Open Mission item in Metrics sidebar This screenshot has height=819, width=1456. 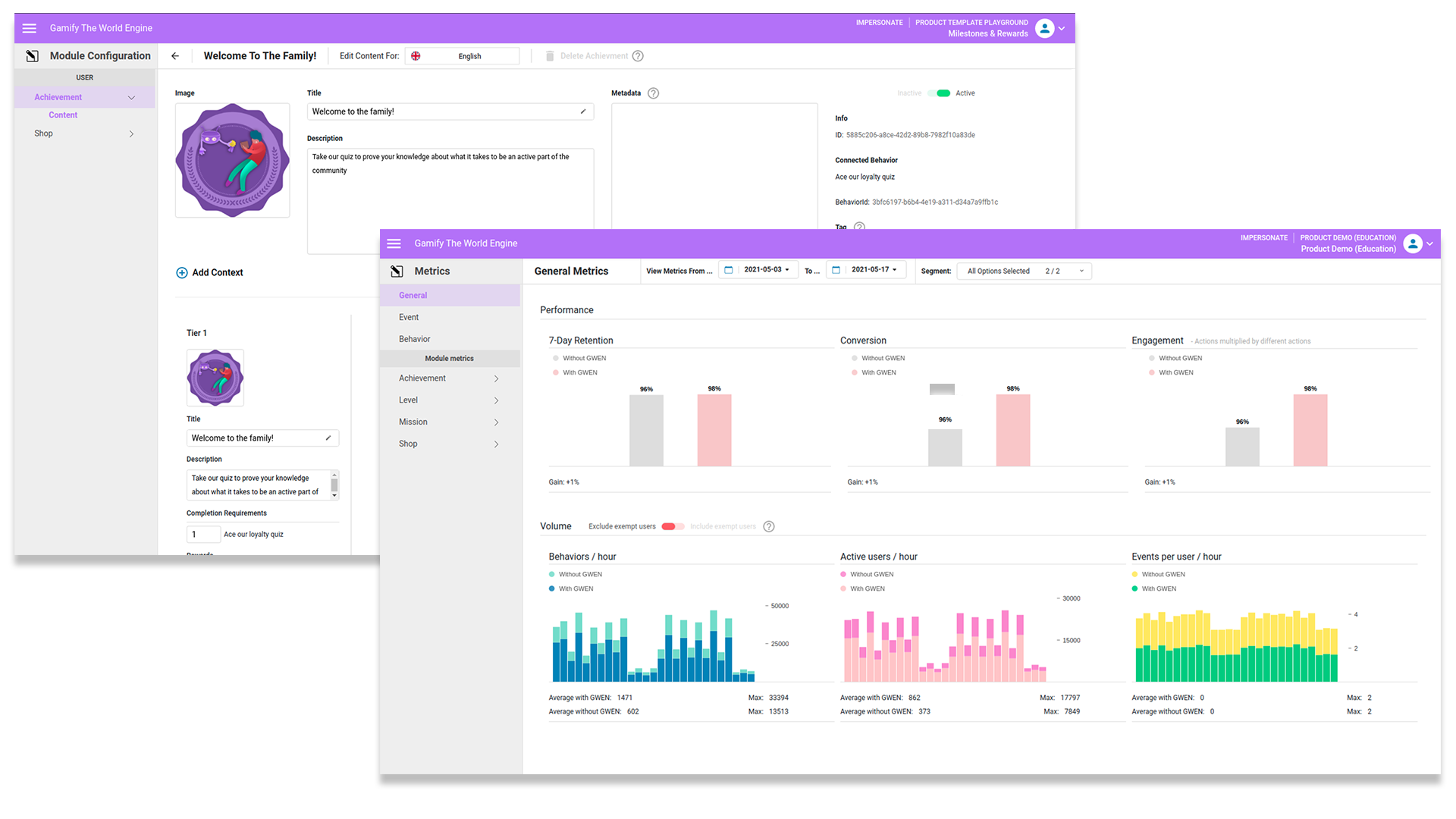click(x=450, y=422)
